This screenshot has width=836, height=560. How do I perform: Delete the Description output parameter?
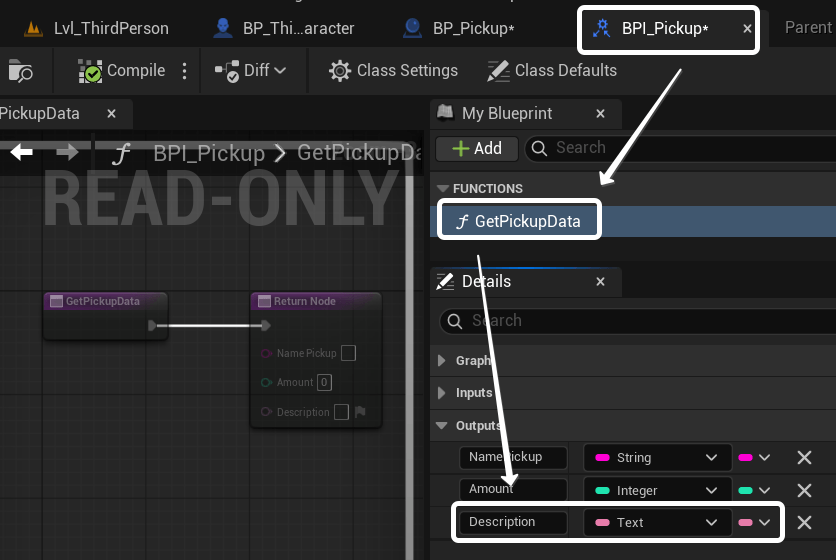pos(803,523)
